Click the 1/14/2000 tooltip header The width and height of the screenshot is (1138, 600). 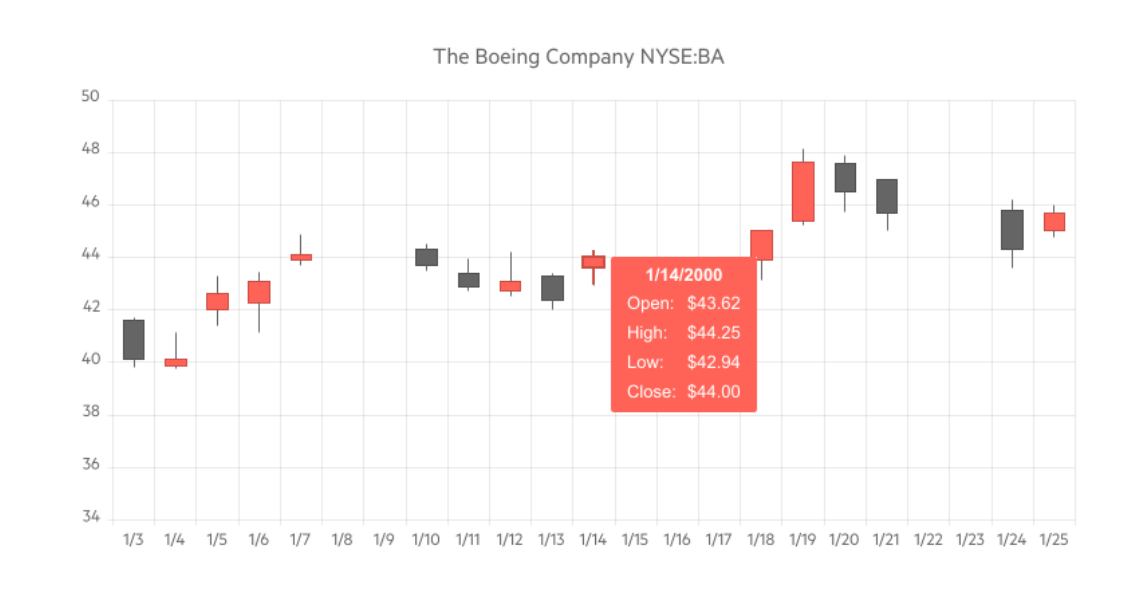coord(684,275)
